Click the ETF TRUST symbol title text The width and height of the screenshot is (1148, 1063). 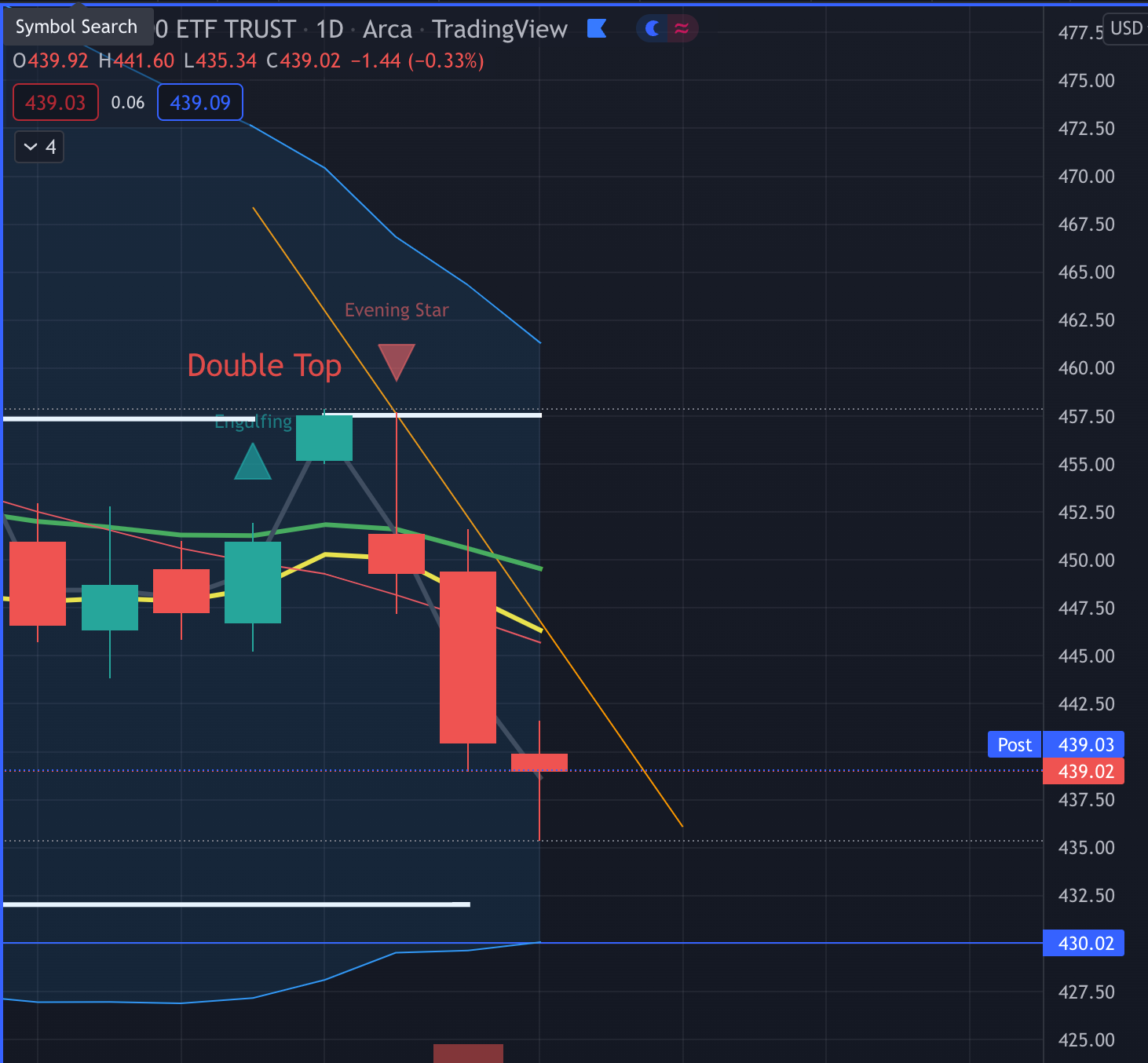coord(236,30)
